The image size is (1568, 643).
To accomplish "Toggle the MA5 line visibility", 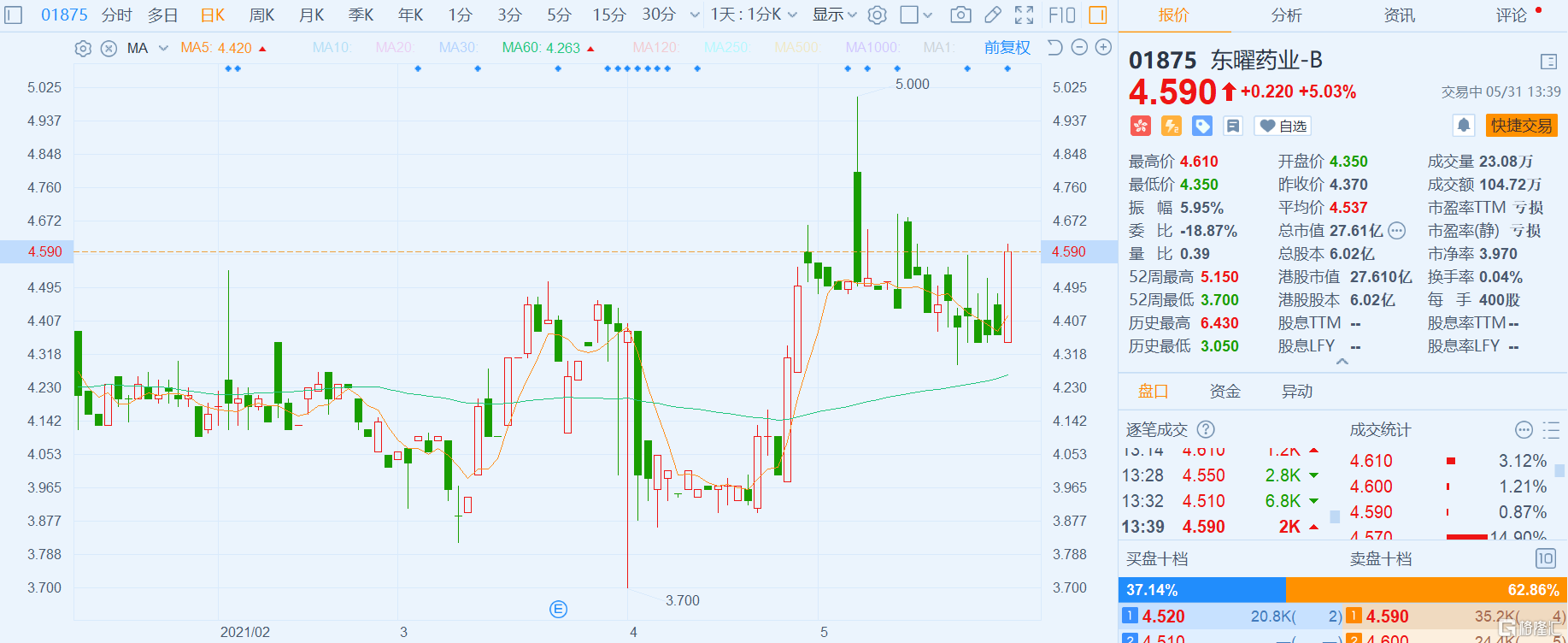I will (223, 48).
